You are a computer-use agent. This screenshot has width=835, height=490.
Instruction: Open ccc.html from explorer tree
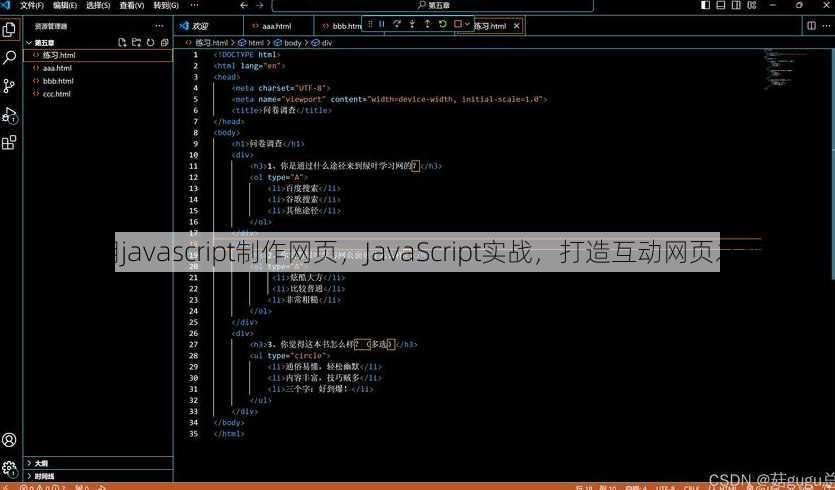[x=99, y=94]
